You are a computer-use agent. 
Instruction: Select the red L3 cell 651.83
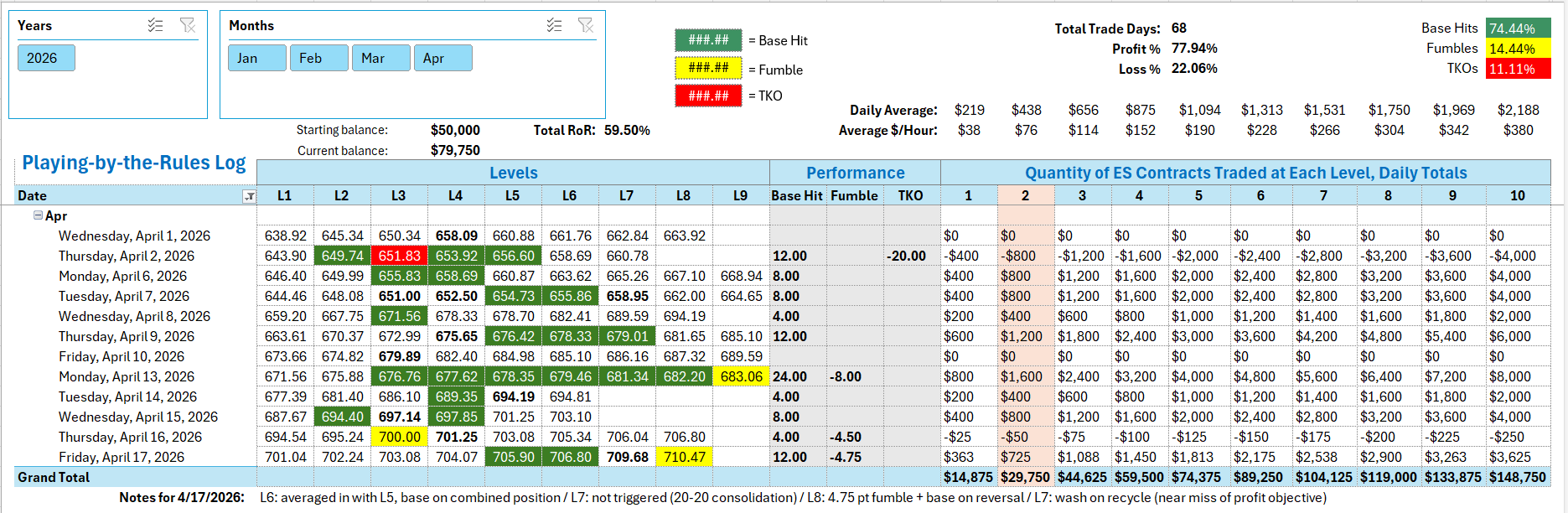pos(399,256)
